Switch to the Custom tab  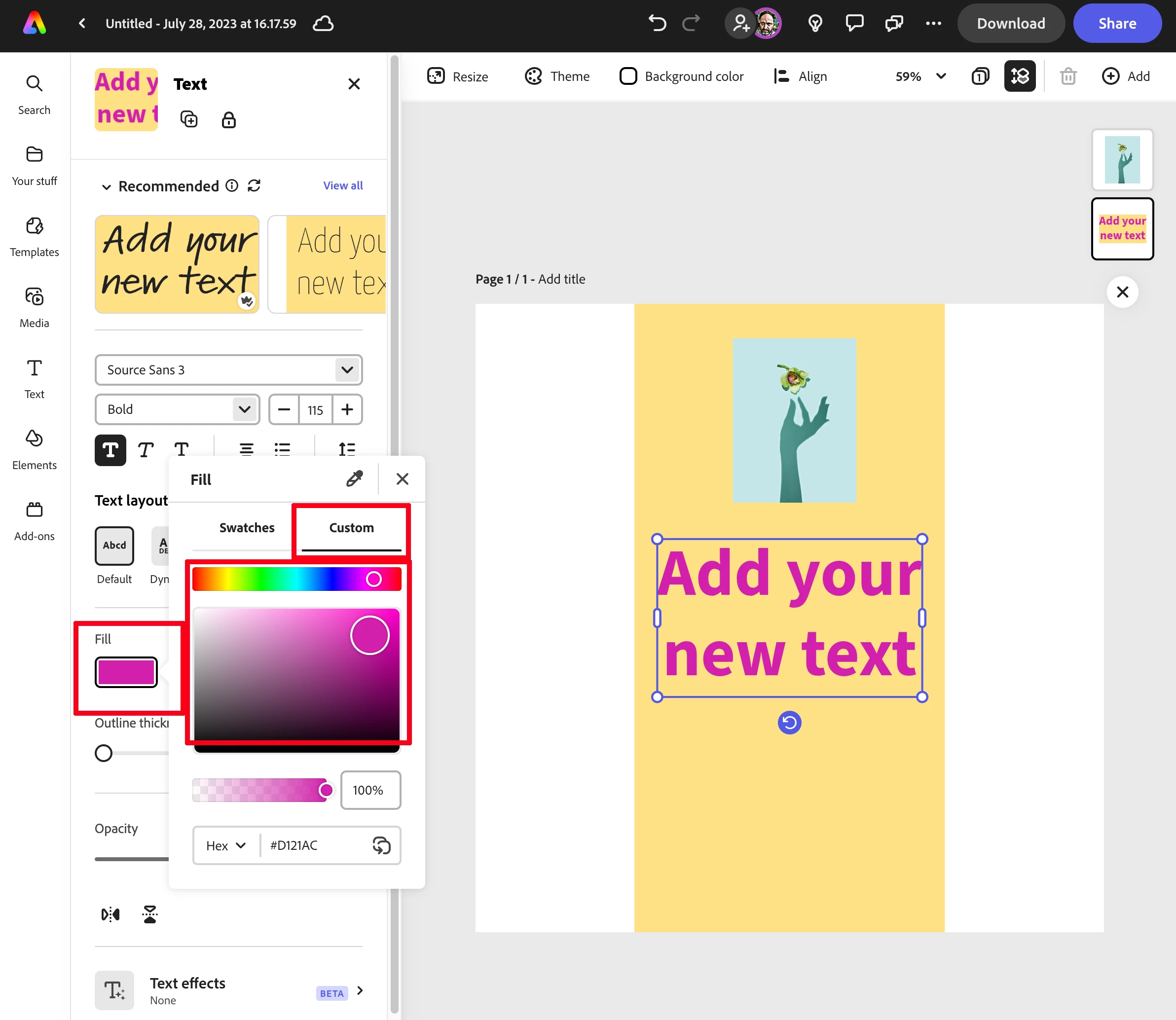click(x=351, y=528)
